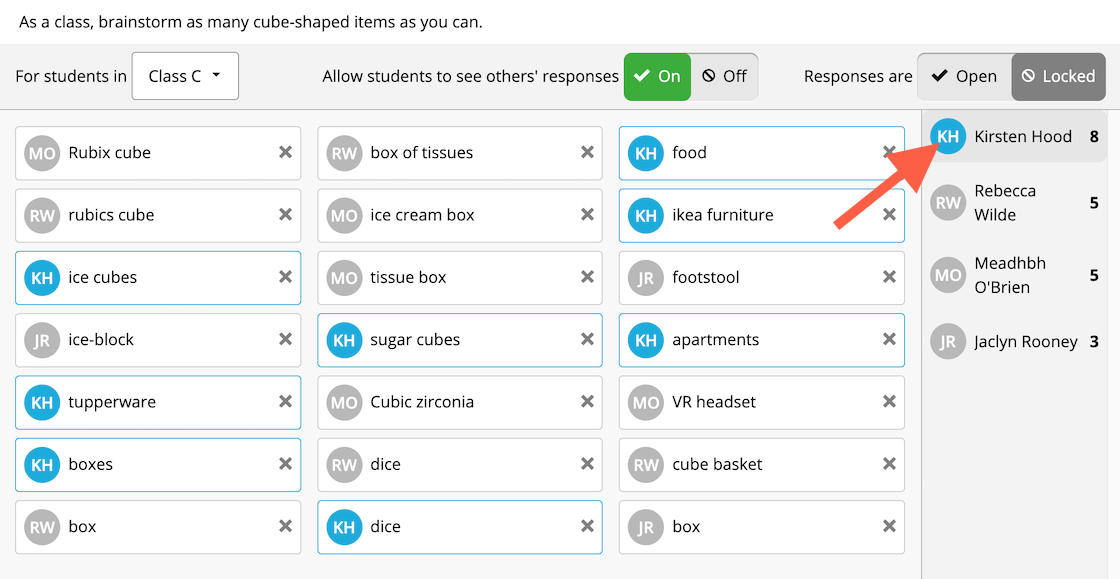The image size is (1120, 579).
Task: Remove the cube basket response
Action: pyautogui.click(x=889, y=463)
